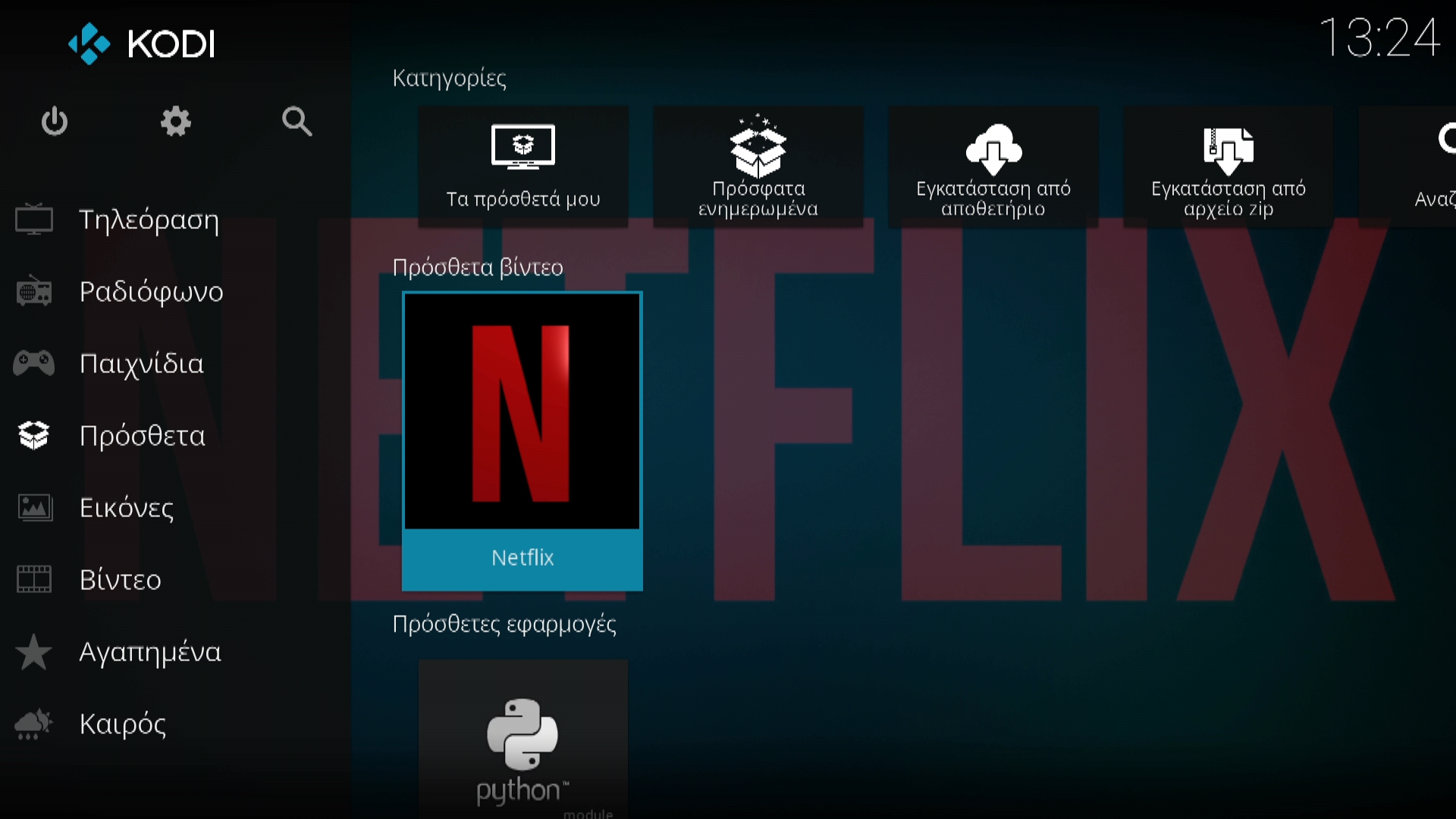Open Καιρός weather section
The width and height of the screenshot is (1456, 819).
click(122, 724)
